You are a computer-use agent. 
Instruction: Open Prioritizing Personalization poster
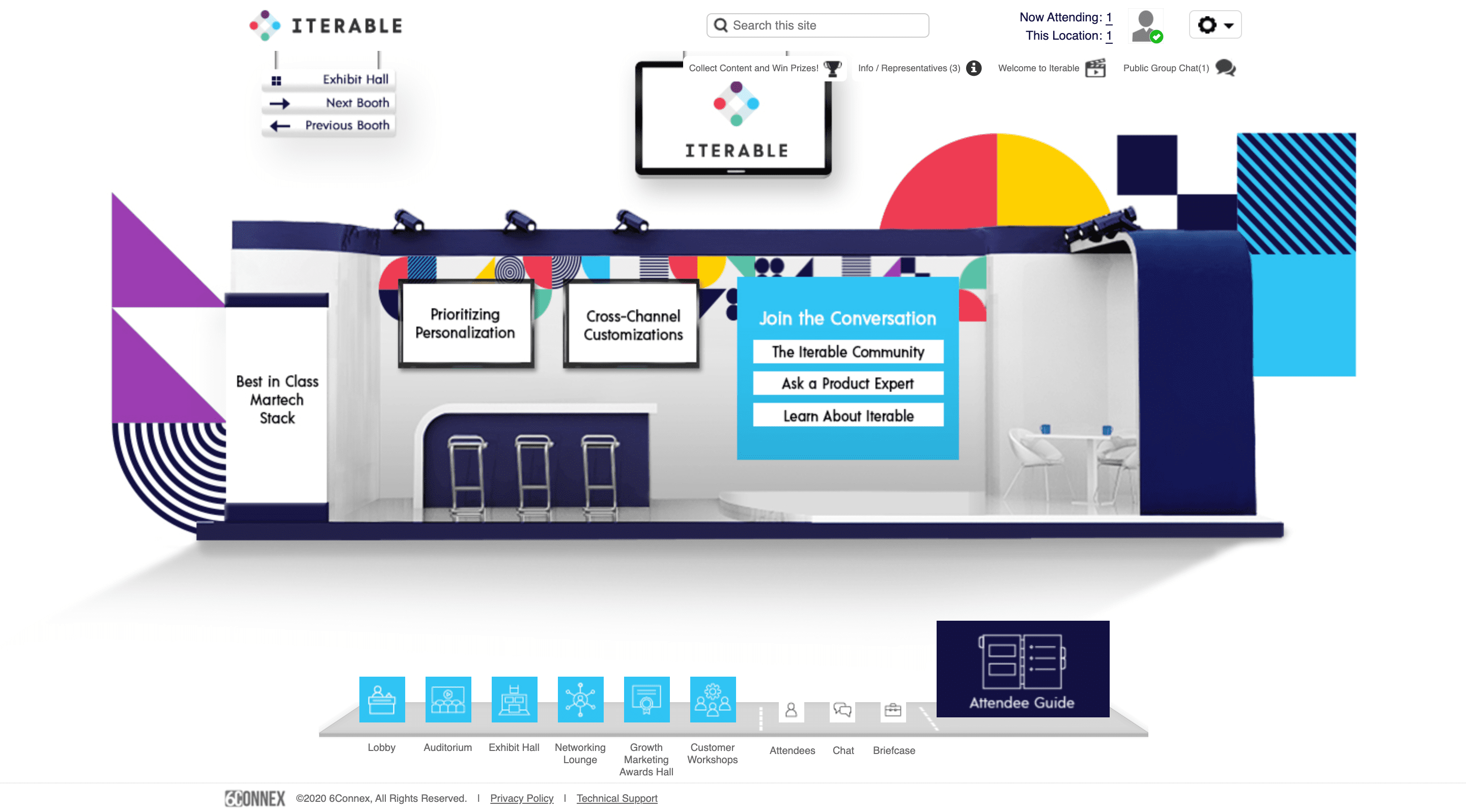[x=466, y=323]
